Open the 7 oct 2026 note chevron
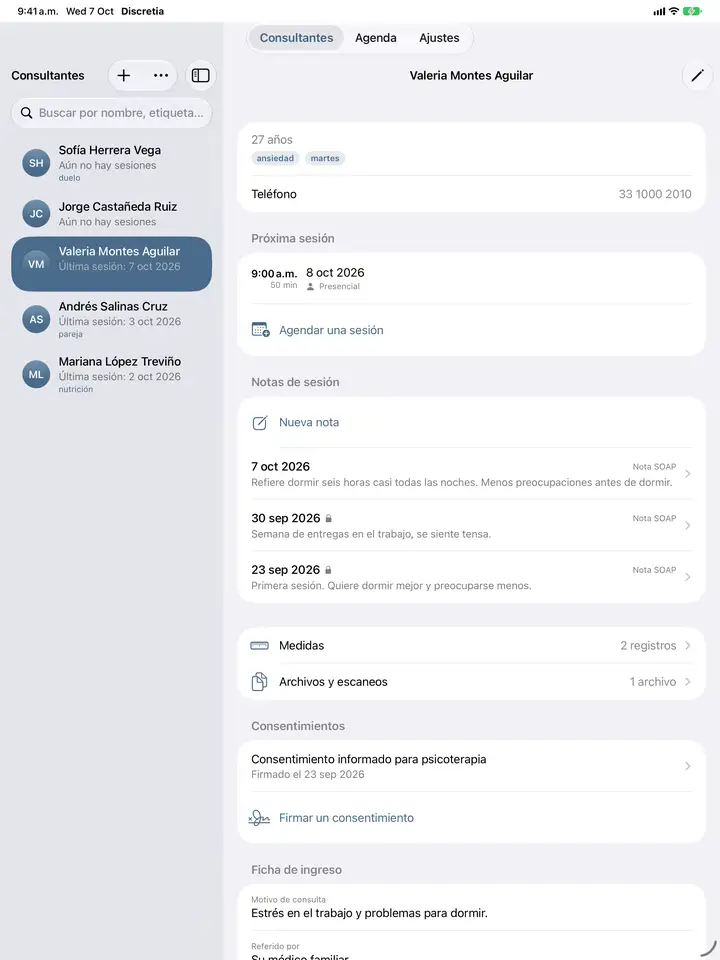 [688, 474]
